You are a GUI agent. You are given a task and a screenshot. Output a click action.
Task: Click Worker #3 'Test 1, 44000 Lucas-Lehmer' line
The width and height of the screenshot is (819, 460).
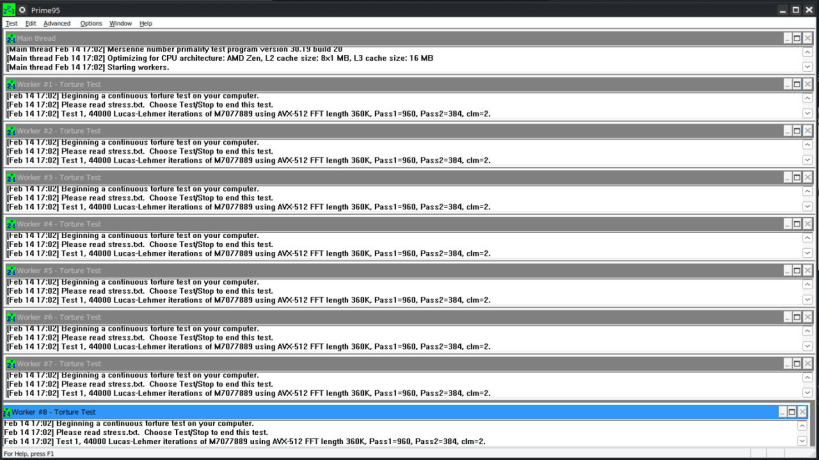coord(249,207)
